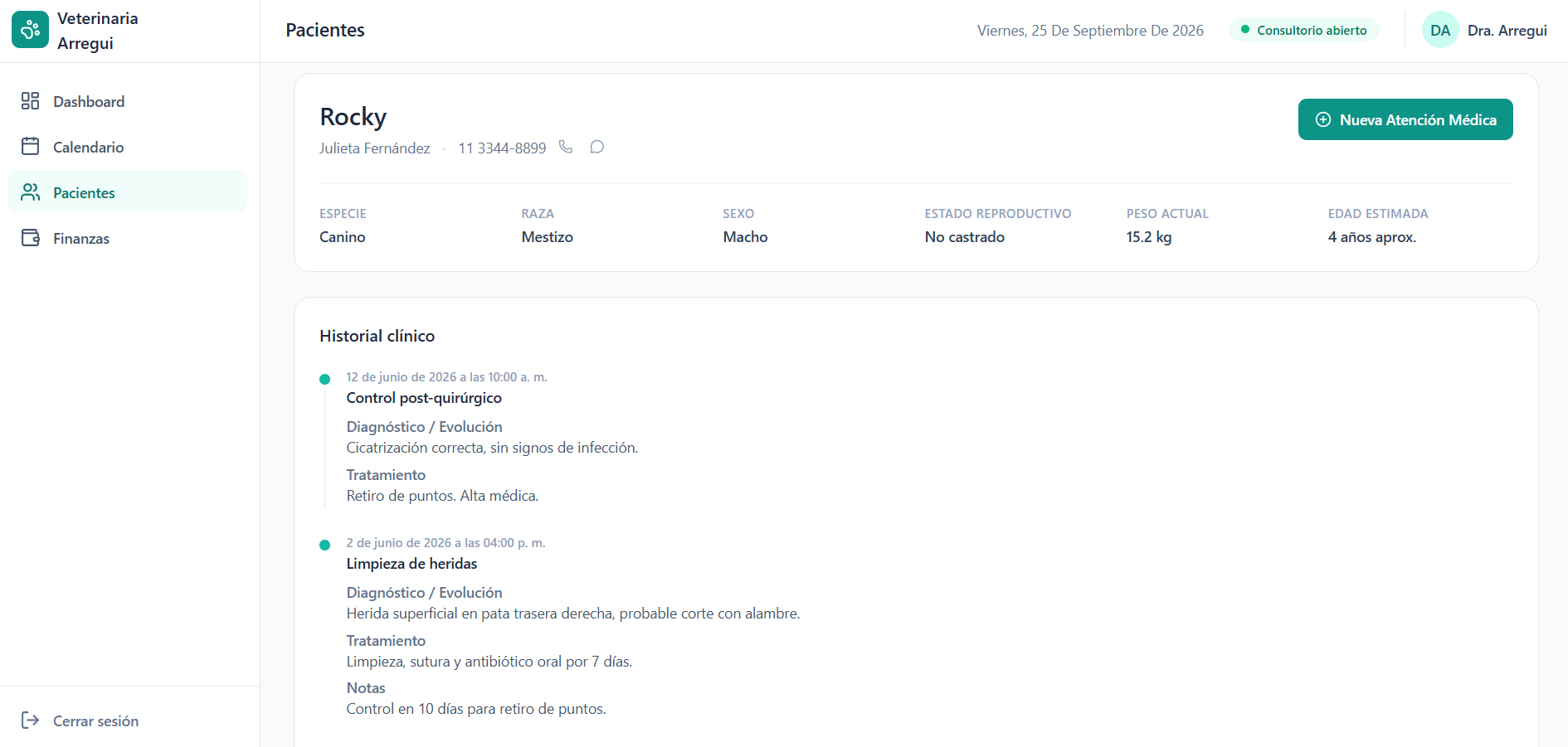This screenshot has height=747, width=1568.
Task: Click the date Viernes, 25 De Septiembre De 2026
Action: 1090,30
